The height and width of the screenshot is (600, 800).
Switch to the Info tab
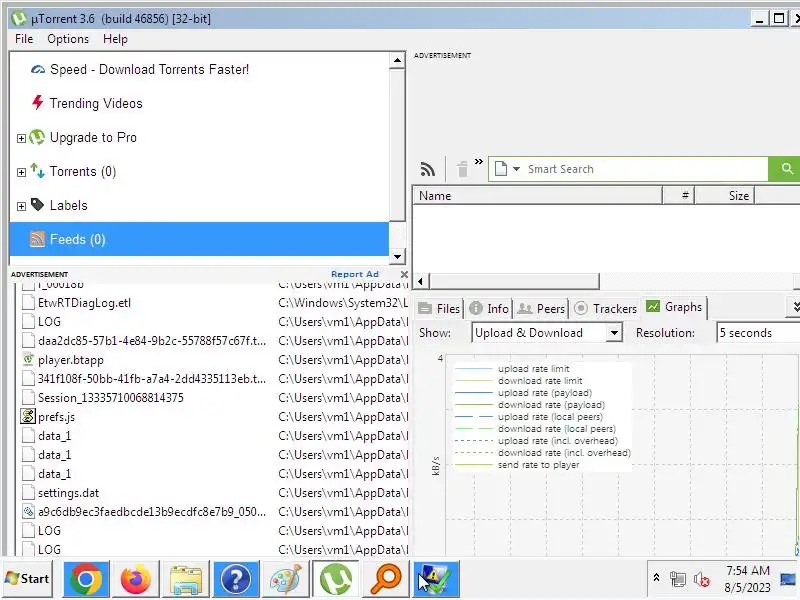pyautogui.click(x=489, y=309)
